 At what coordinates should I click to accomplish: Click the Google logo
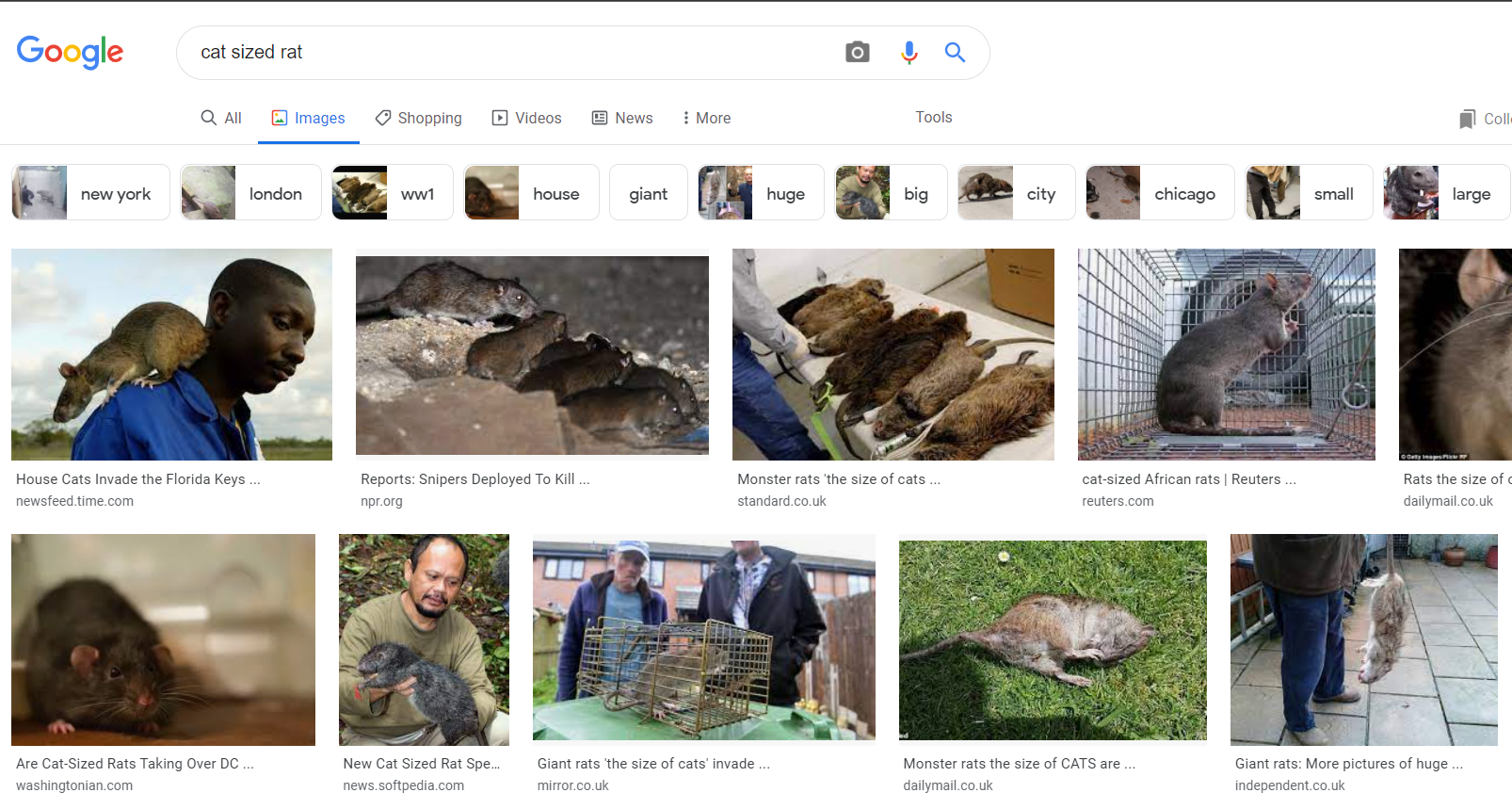pos(70,53)
